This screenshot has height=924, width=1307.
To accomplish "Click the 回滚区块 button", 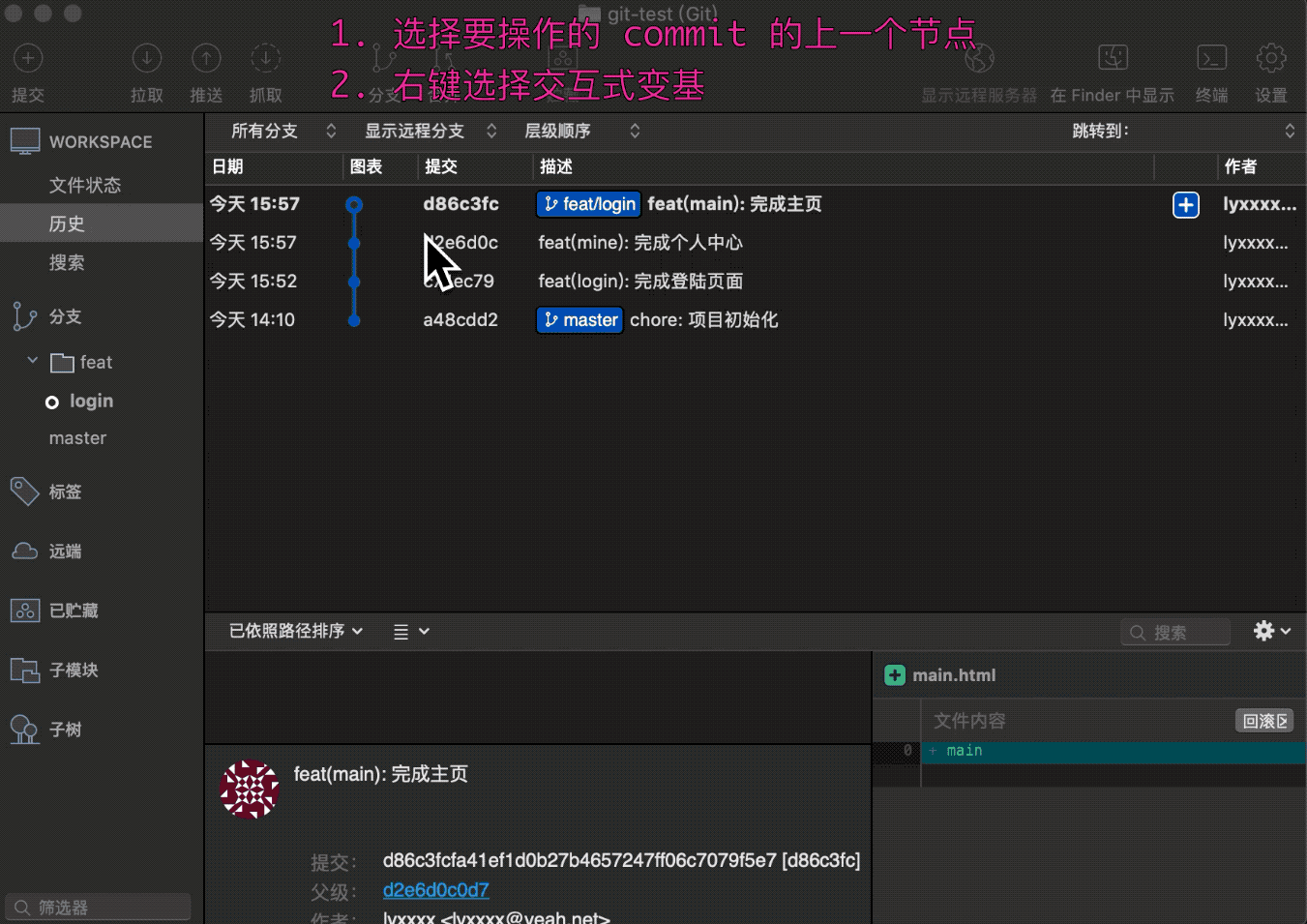I will (1265, 721).
